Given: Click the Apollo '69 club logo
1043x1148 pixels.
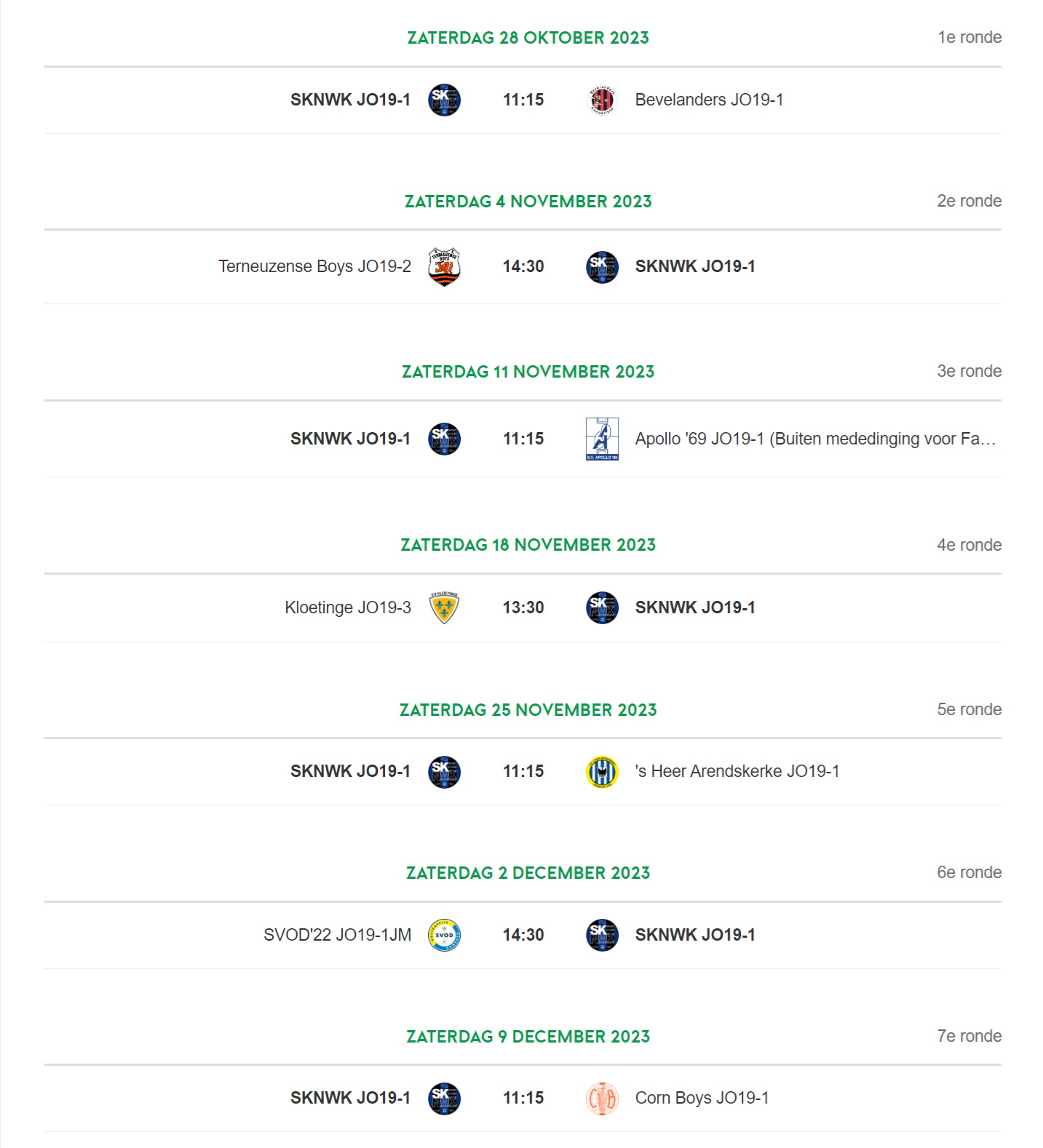Looking at the screenshot, I should pos(602,439).
